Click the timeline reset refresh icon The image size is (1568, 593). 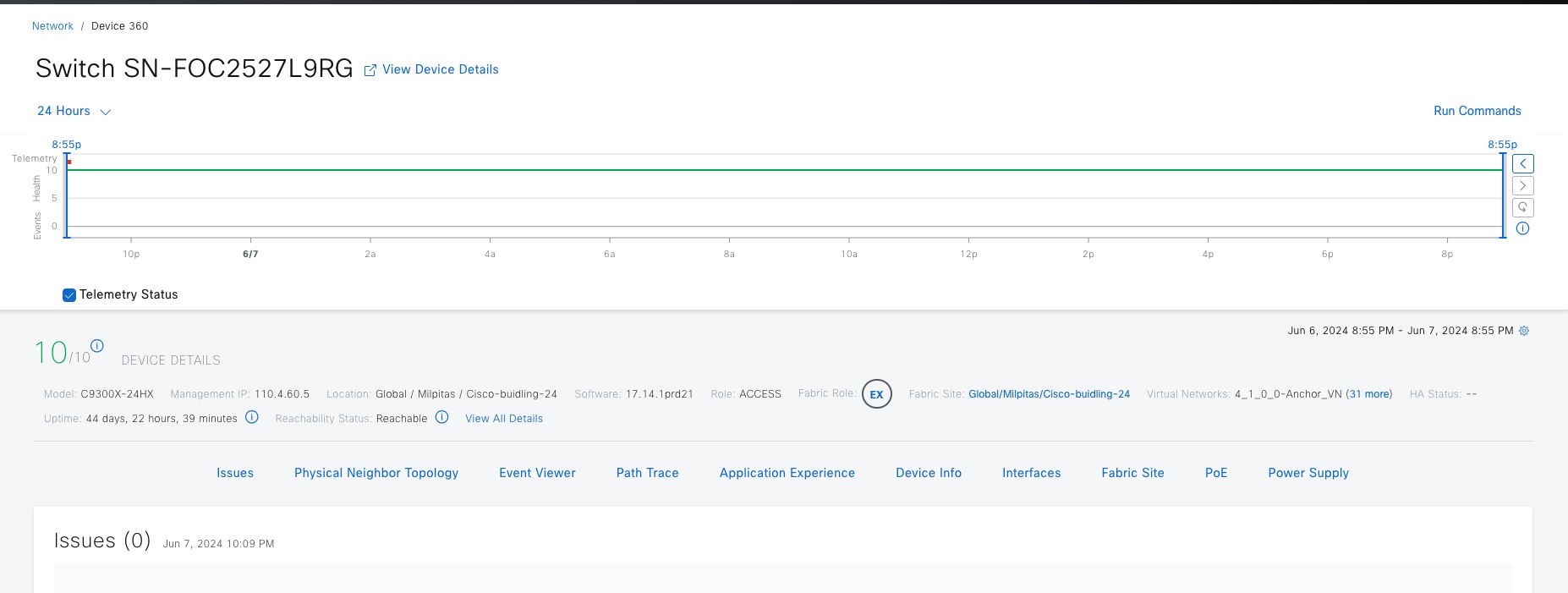(1522, 207)
